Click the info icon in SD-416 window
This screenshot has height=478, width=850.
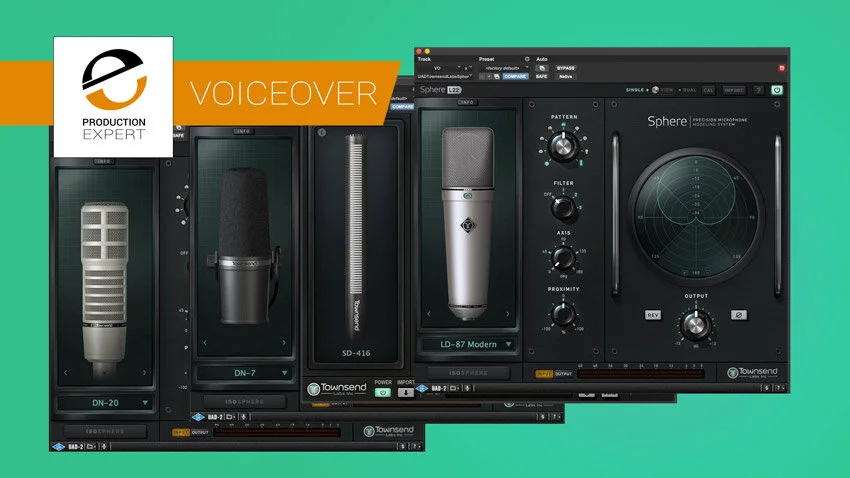[x=321, y=132]
